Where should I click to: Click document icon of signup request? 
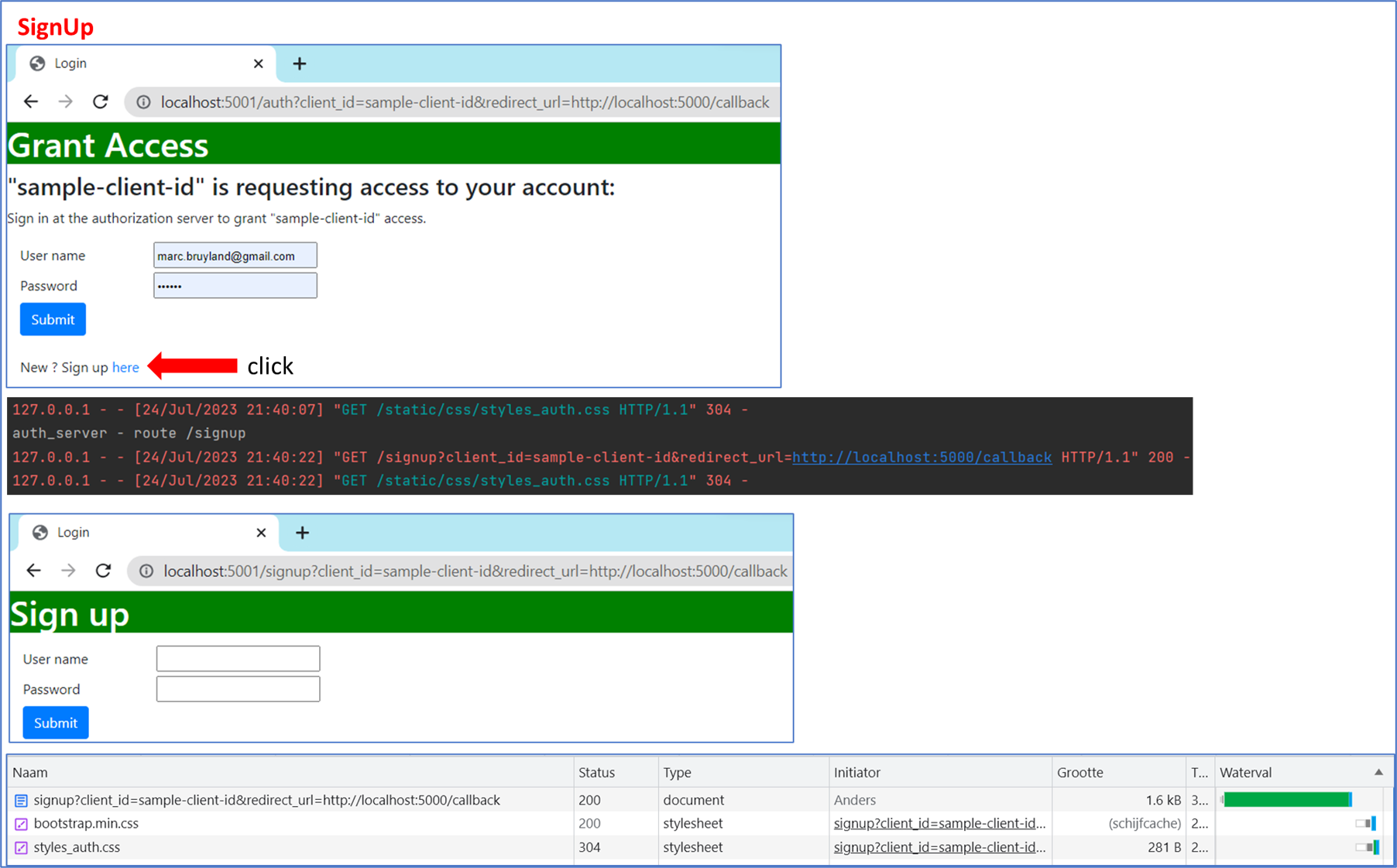tap(21, 801)
